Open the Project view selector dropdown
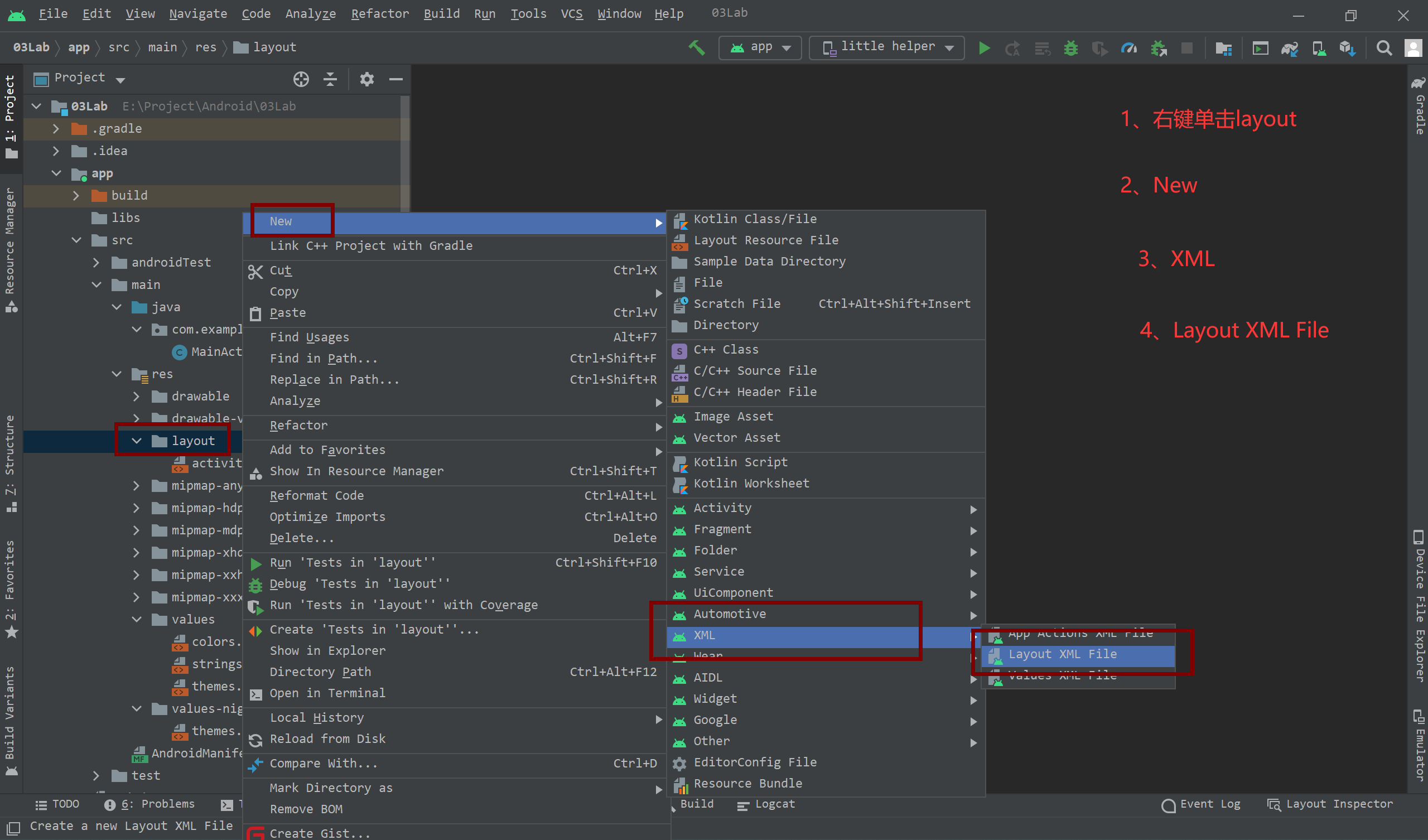 tap(79, 78)
